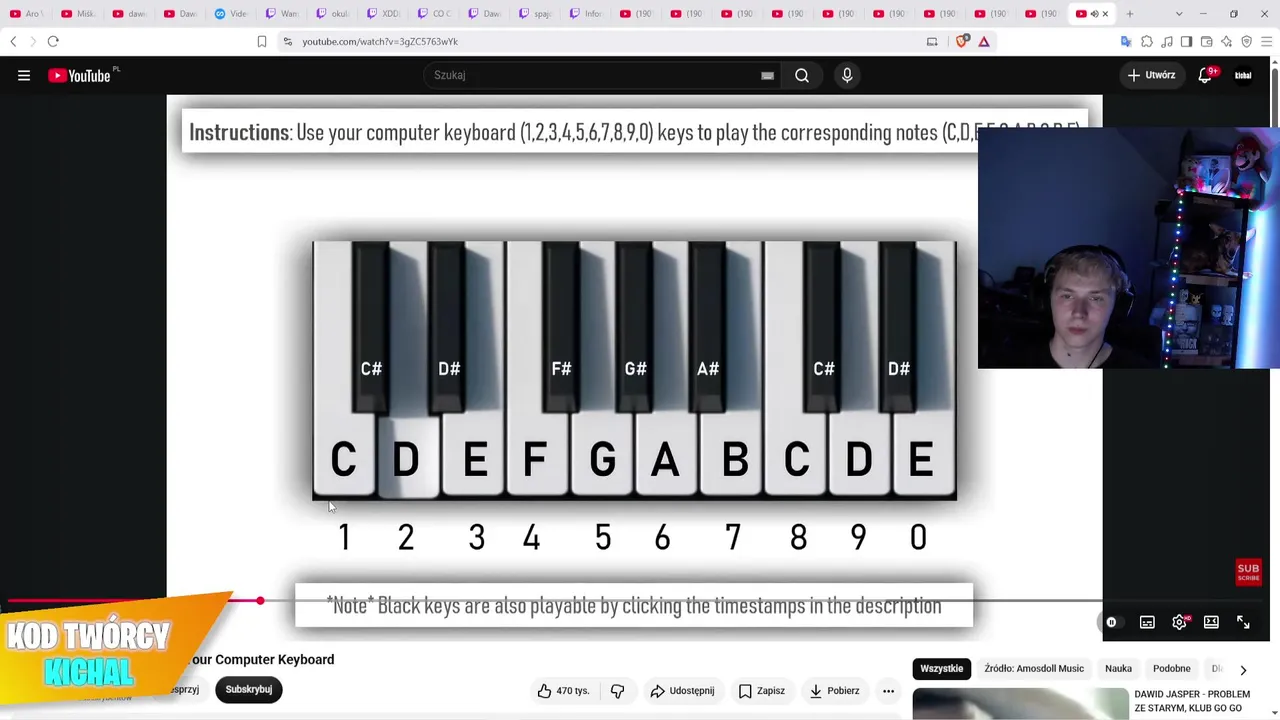1280x720 pixels.
Task: Switch to the 'XDD' tab
Action: (384, 14)
